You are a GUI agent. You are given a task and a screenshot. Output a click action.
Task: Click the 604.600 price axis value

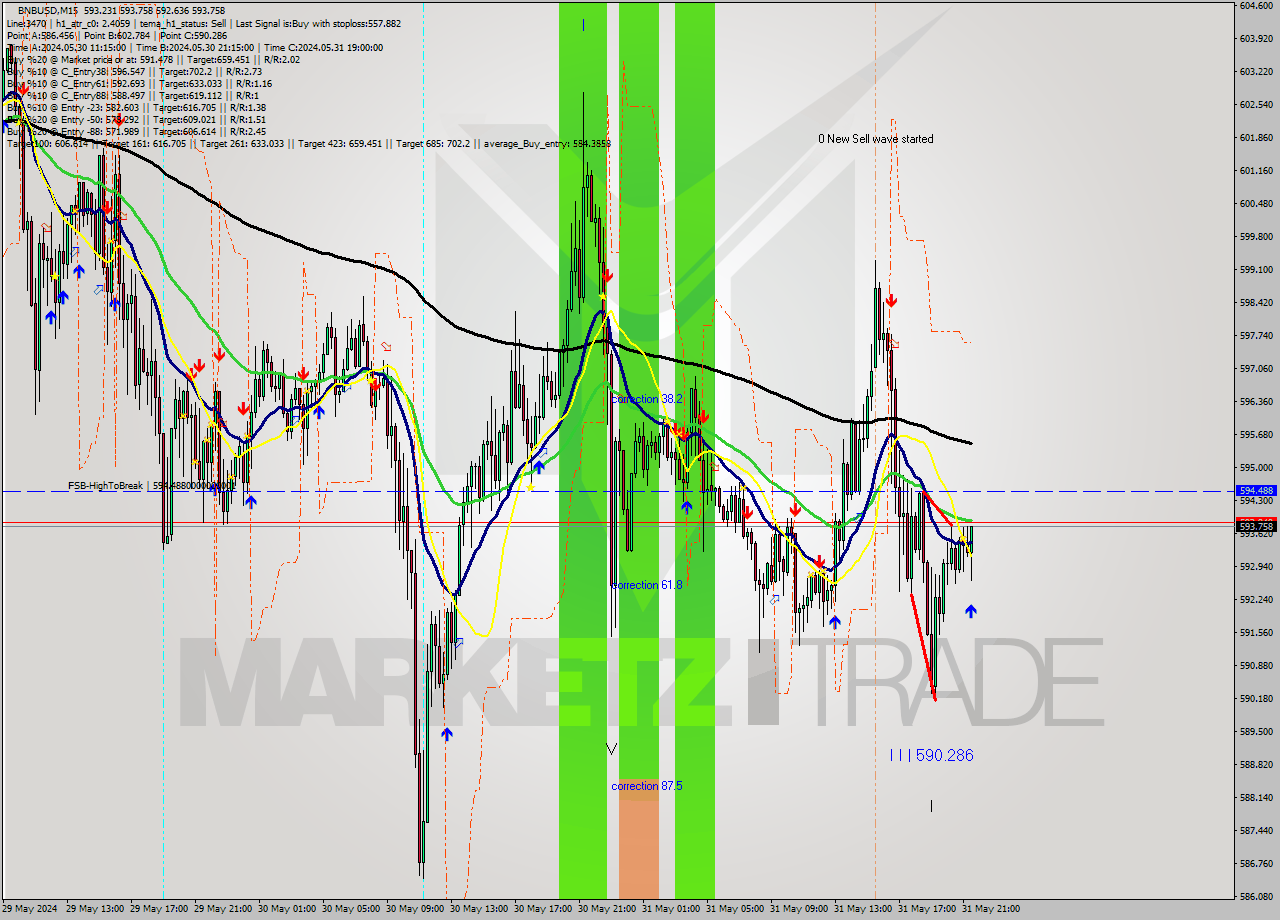click(1255, 6)
